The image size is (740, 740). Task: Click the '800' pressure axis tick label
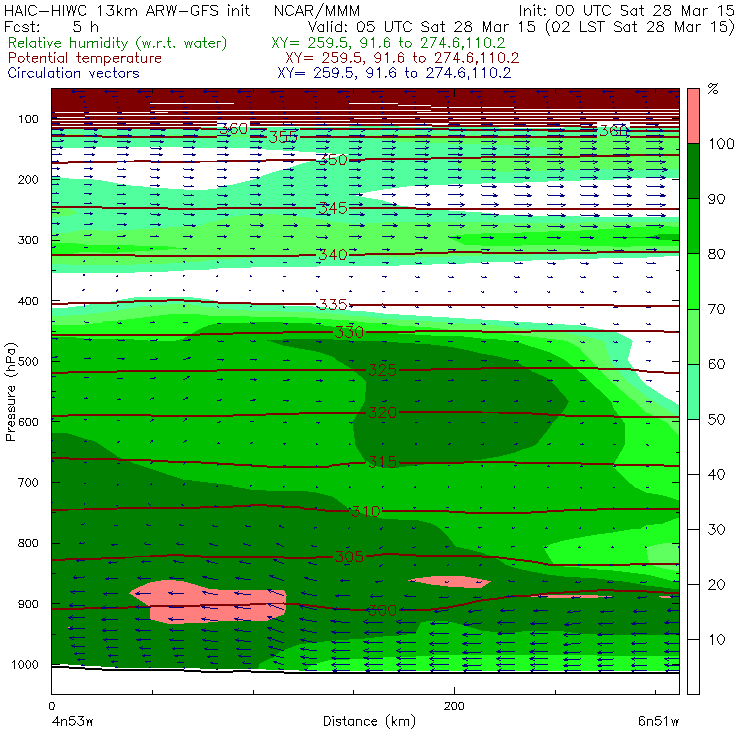click(x=28, y=543)
